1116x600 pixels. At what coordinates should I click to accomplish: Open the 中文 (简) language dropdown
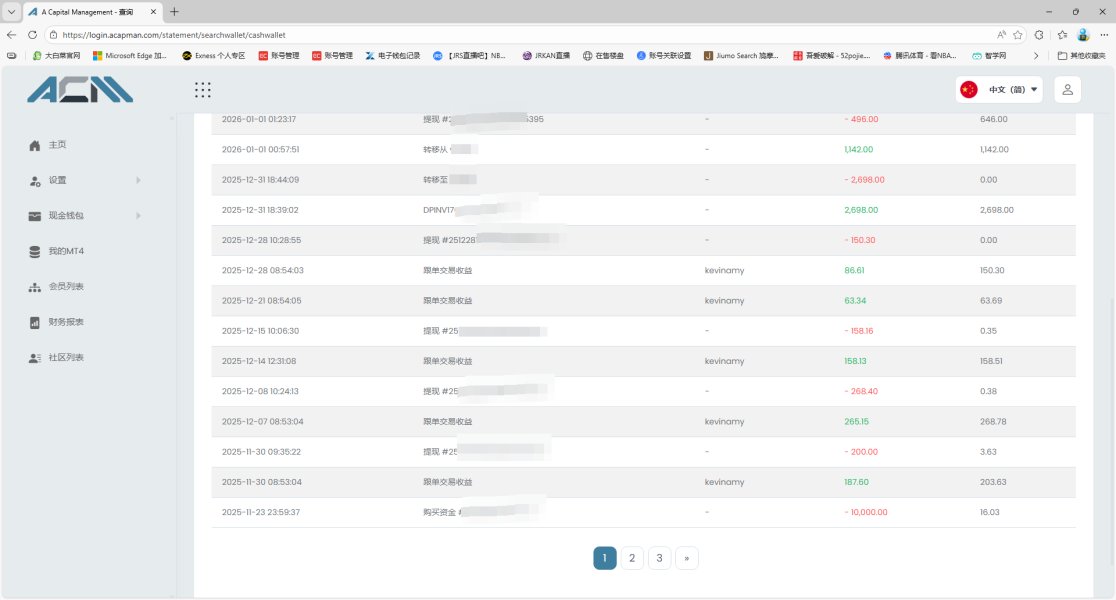[x=999, y=90]
